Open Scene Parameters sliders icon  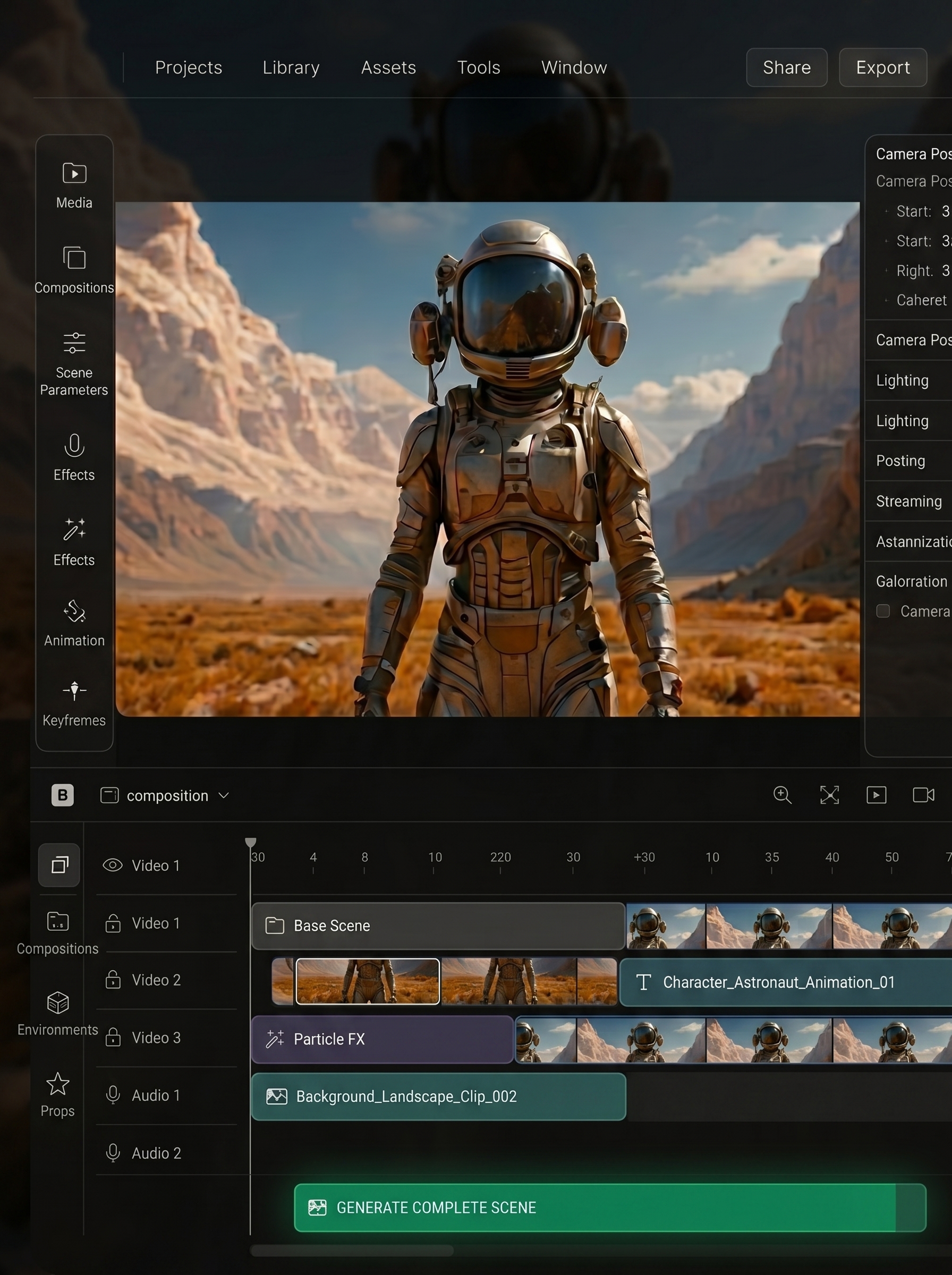(x=74, y=343)
